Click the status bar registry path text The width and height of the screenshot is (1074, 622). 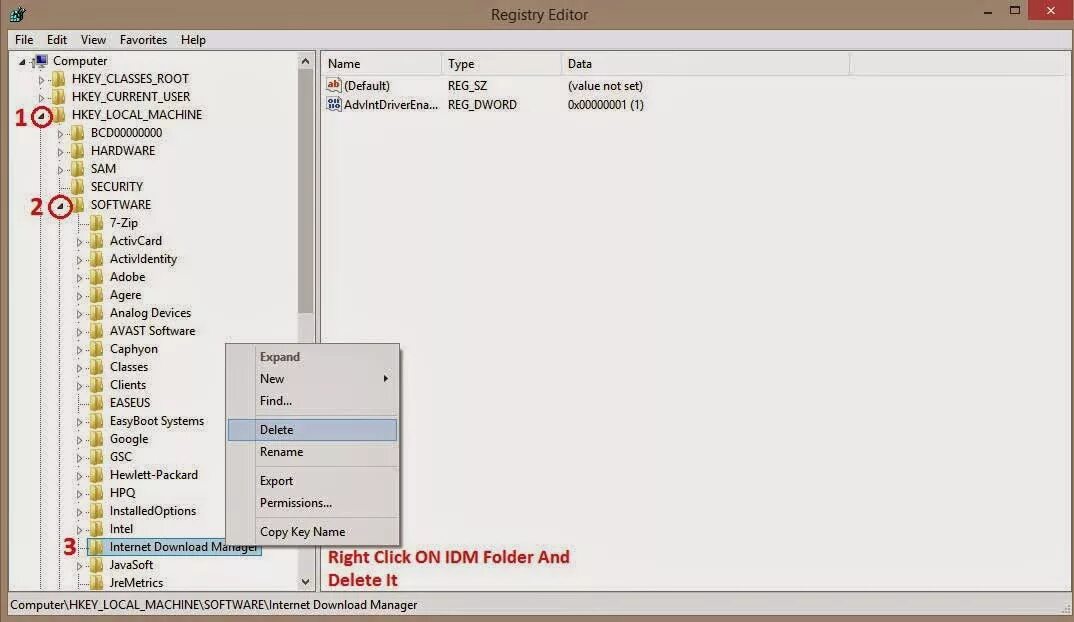click(x=214, y=605)
